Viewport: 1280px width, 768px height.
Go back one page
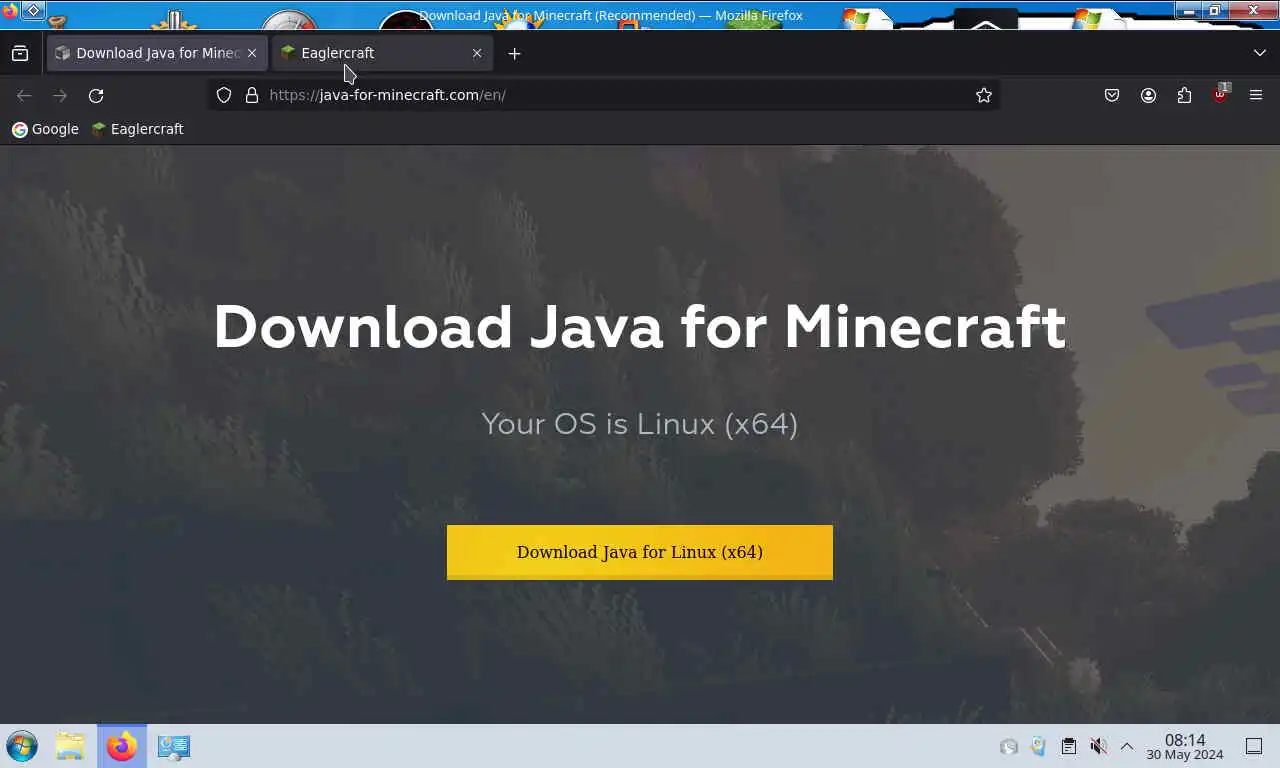[x=24, y=95]
